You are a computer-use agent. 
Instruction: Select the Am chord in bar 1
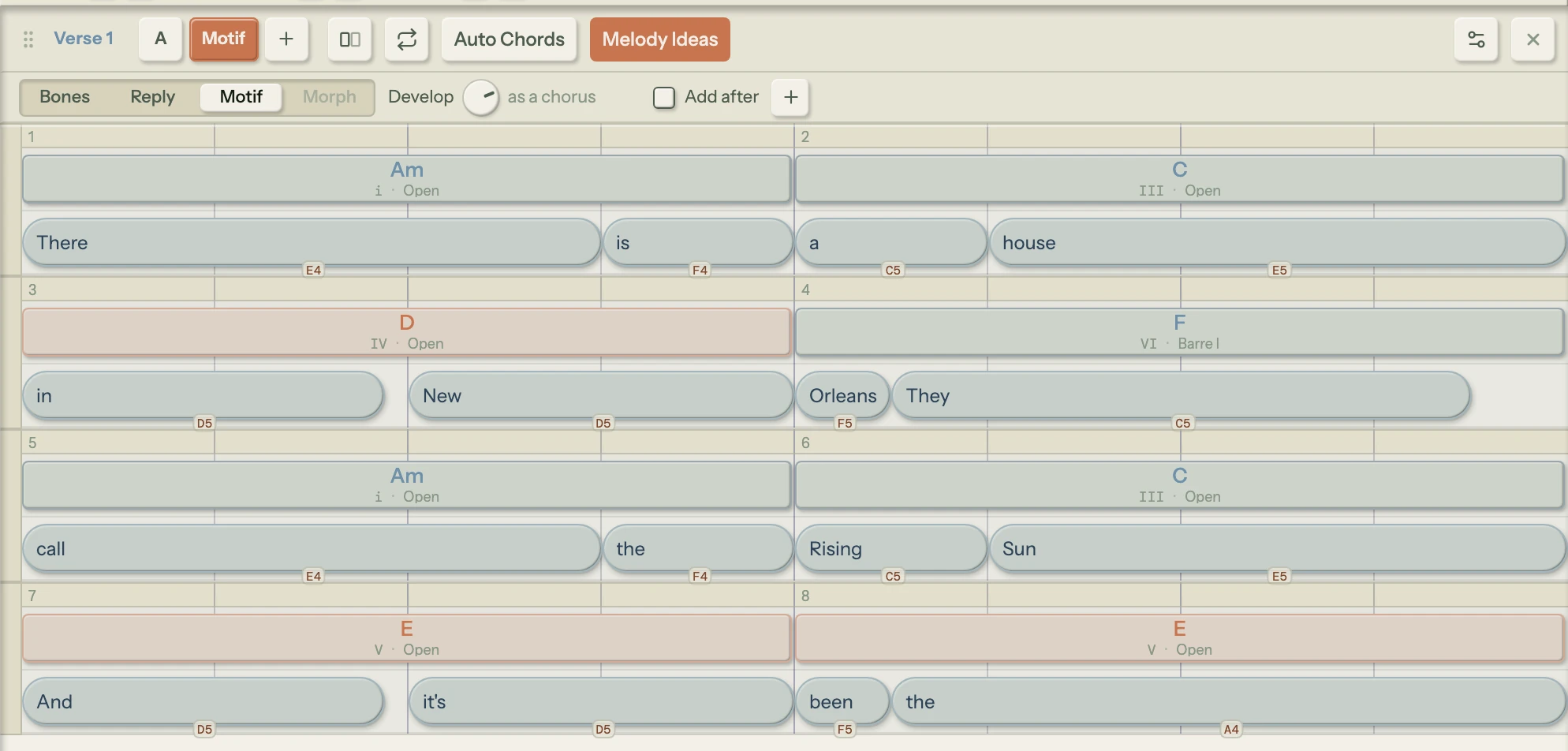pyautogui.click(x=406, y=178)
